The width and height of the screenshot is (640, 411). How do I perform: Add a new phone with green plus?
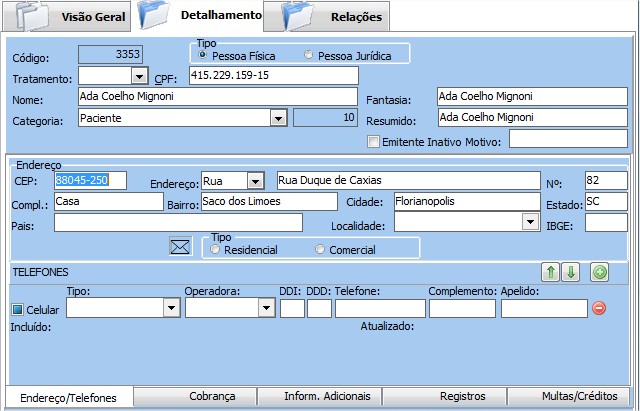pyautogui.click(x=599, y=272)
